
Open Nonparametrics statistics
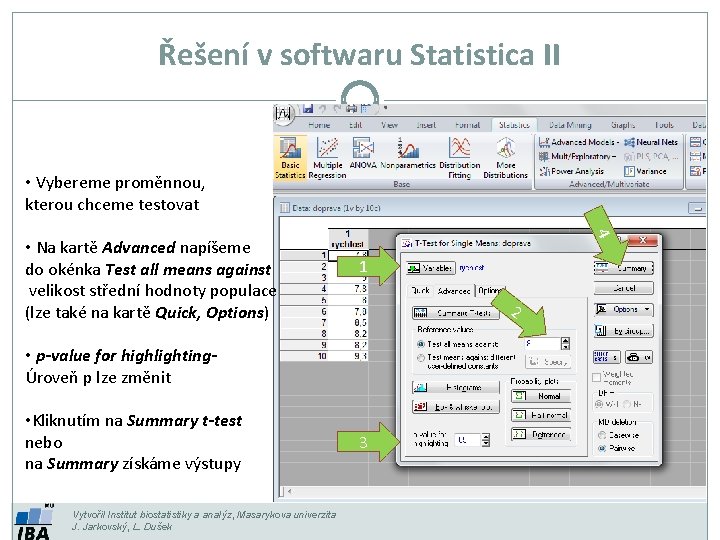pos(408,153)
